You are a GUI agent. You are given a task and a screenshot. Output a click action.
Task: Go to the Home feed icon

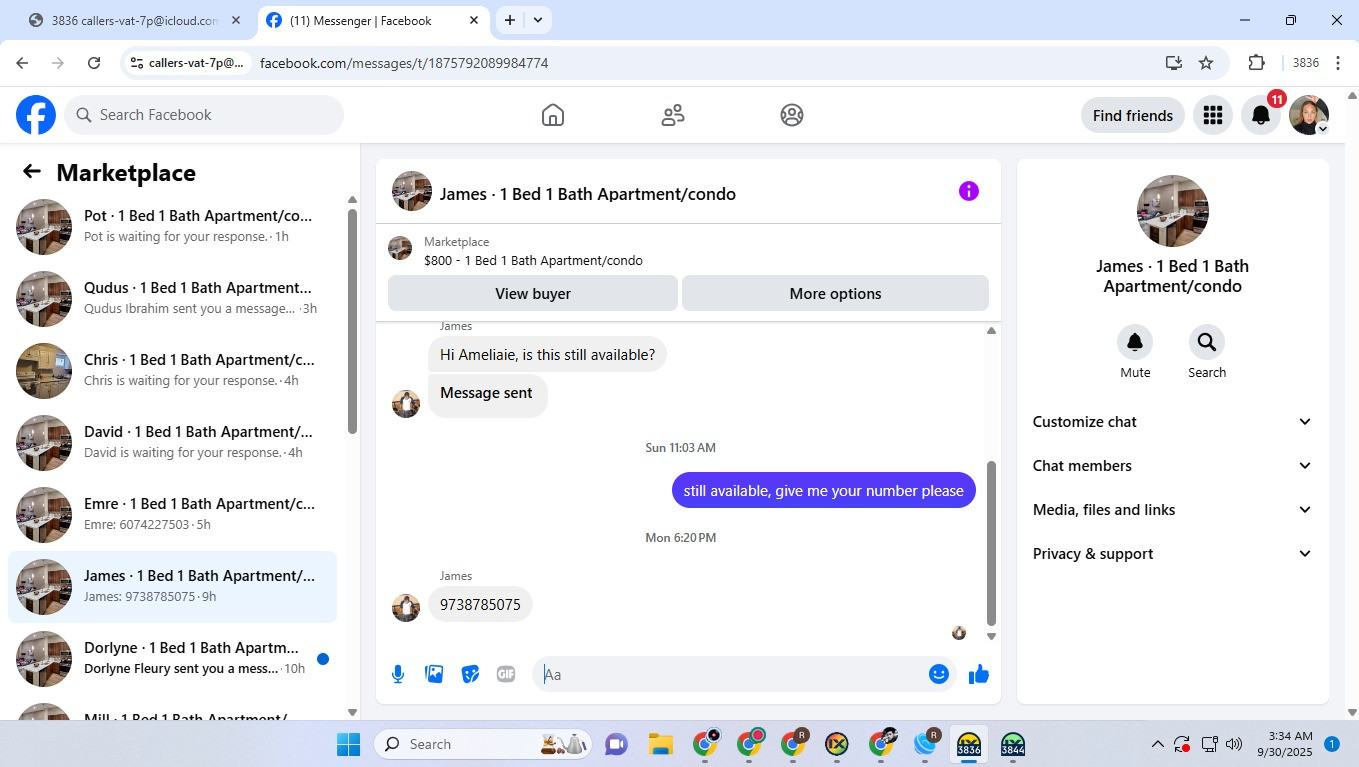pyautogui.click(x=553, y=115)
